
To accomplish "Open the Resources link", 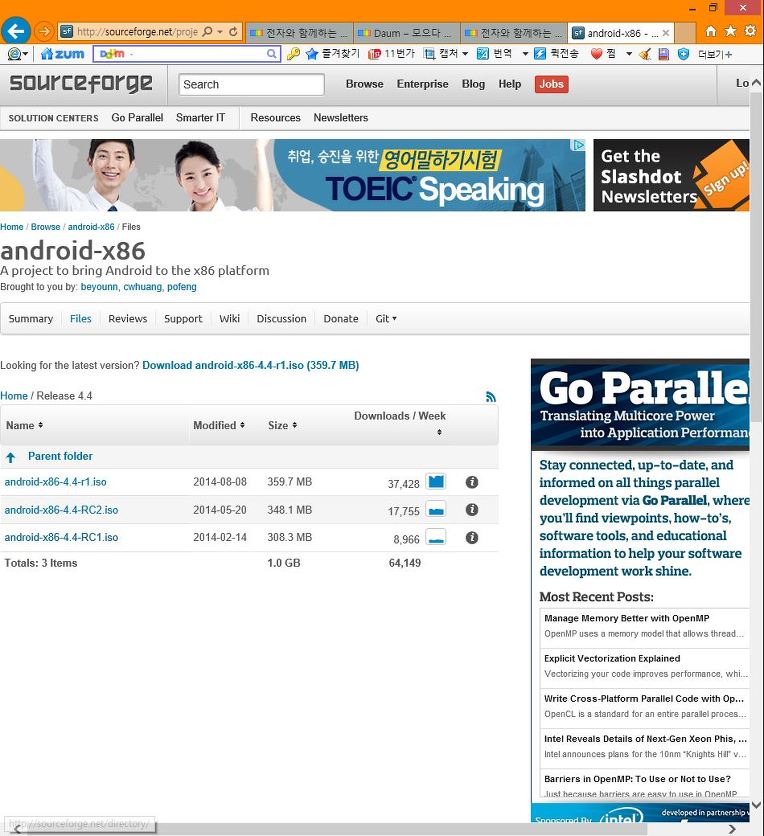I will point(275,118).
